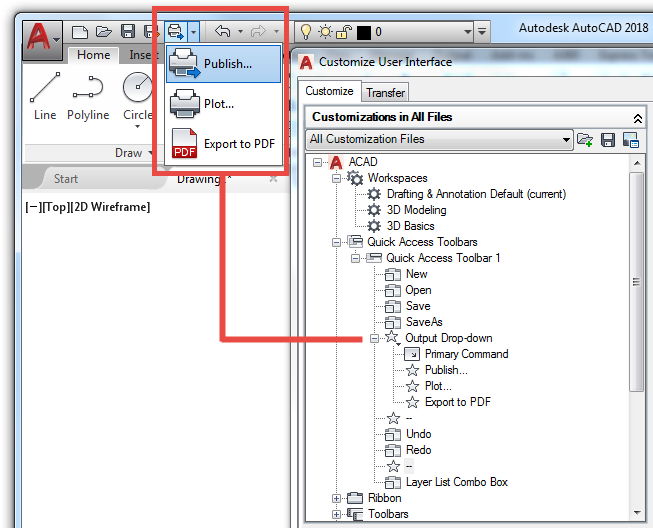Select Layer List Combo Box tree item
The width and height of the screenshot is (653, 528).
click(457, 482)
